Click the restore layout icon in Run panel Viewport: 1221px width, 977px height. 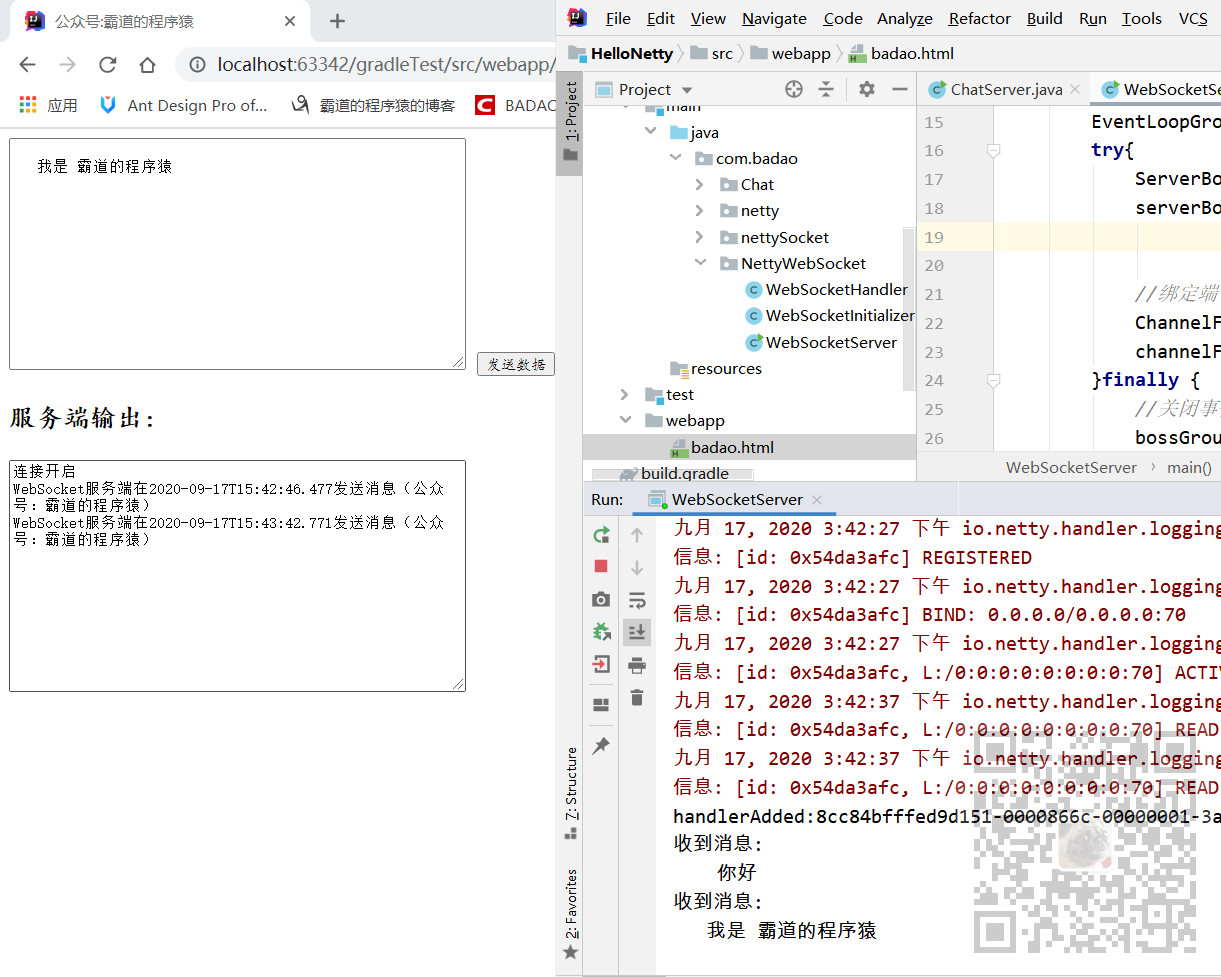(601, 705)
